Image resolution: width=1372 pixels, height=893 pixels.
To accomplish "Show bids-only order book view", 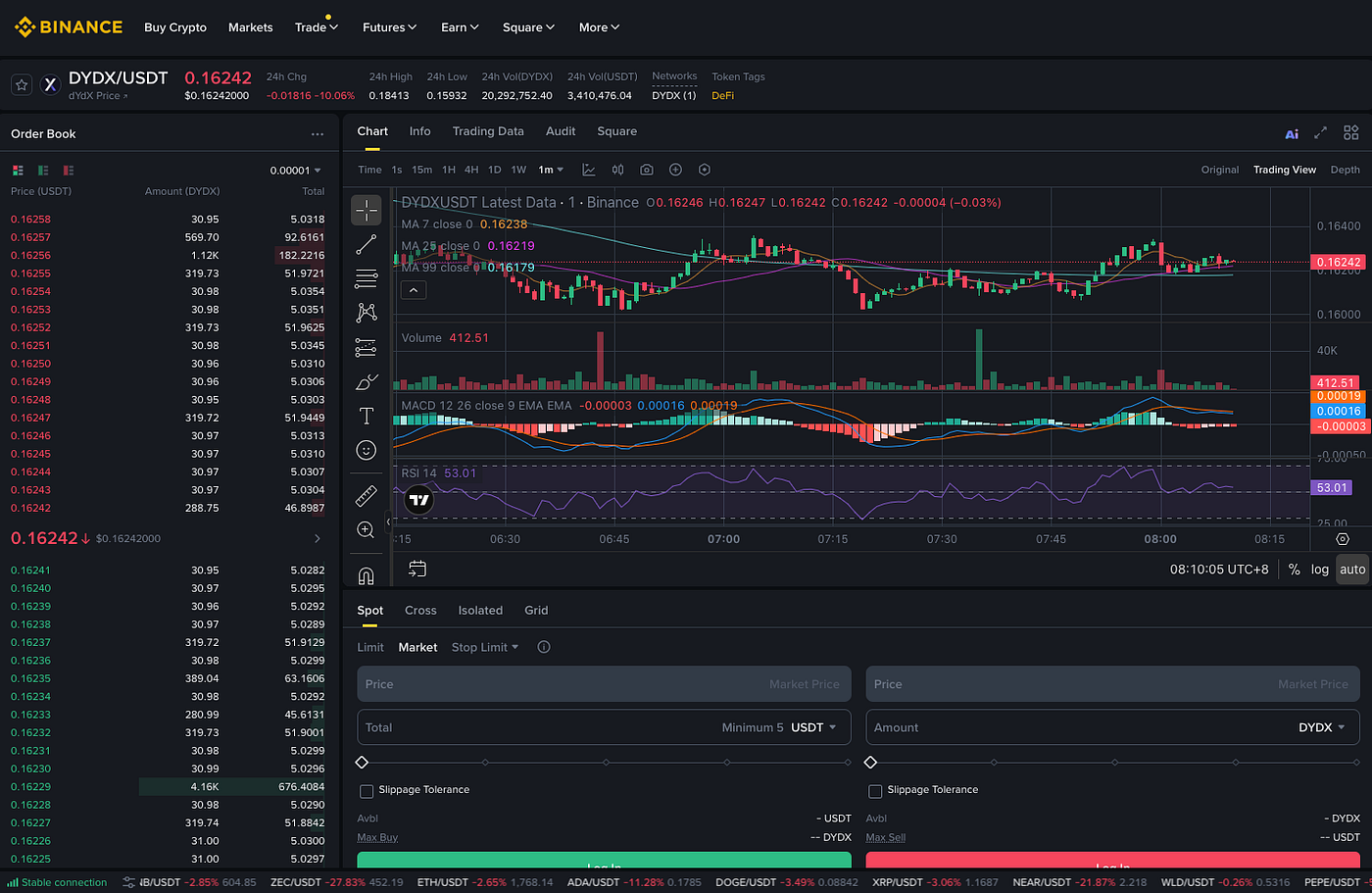I will tap(43, 171).
